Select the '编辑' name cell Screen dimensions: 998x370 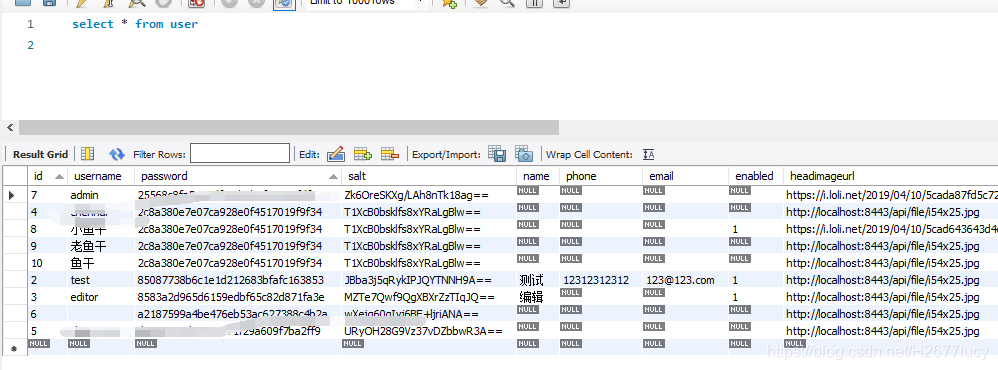pyautogui.click(x=538, y=297)
